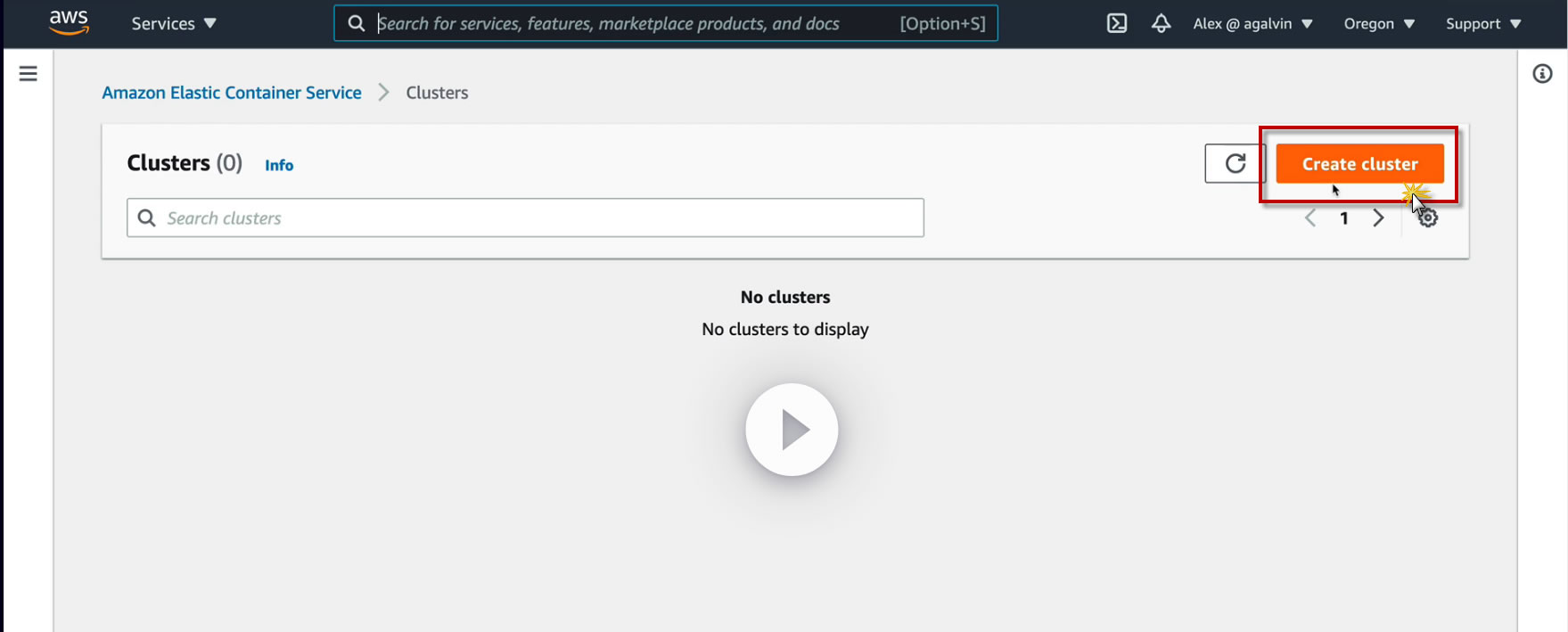The width and height of the screenshot is (1568, 632).
Task: Click the No clusters to display message
Action: 785,329
